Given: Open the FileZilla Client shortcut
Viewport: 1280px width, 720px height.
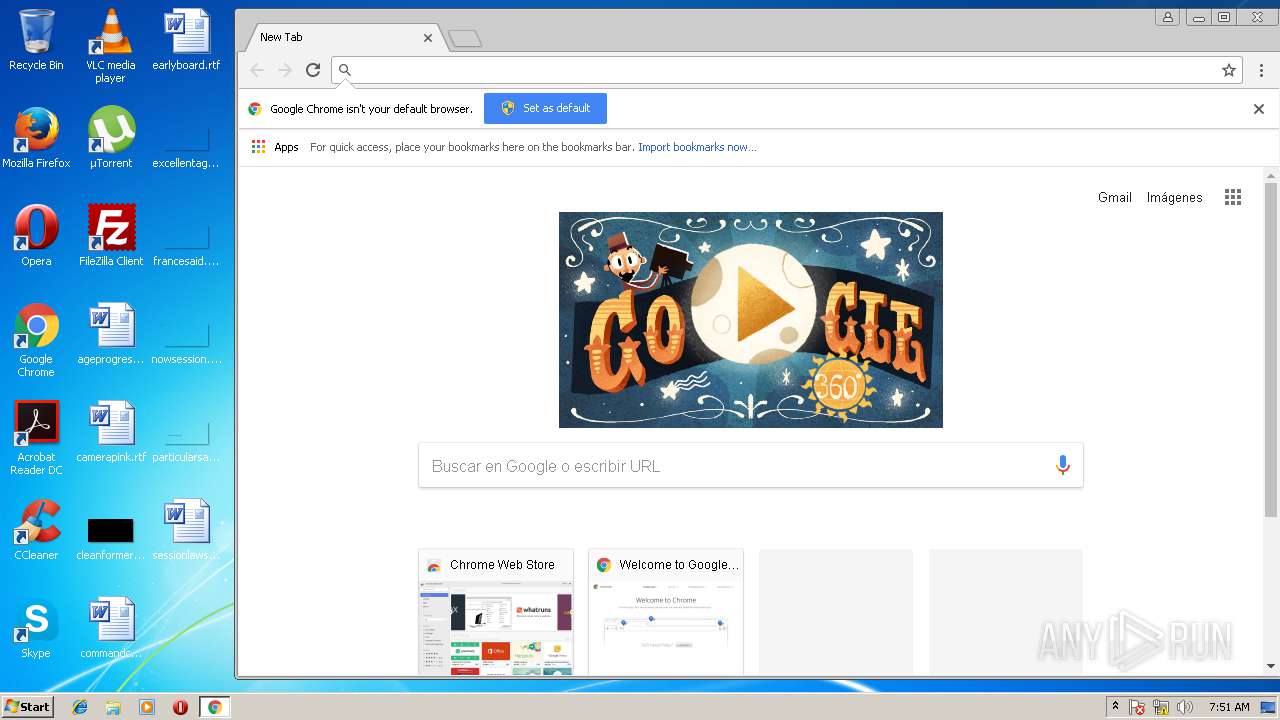Looking at the screenshot, I should click(x=111, y=236).
